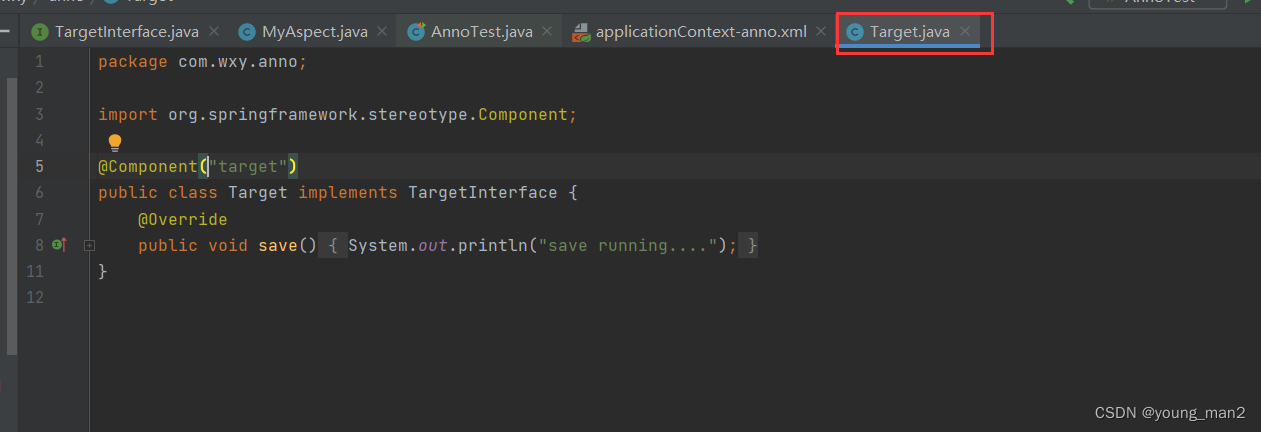This screenshot has height=432, width=1261.
Task: Click the interface icon on TargetInterface.java tab
Action: pos(40,32)
